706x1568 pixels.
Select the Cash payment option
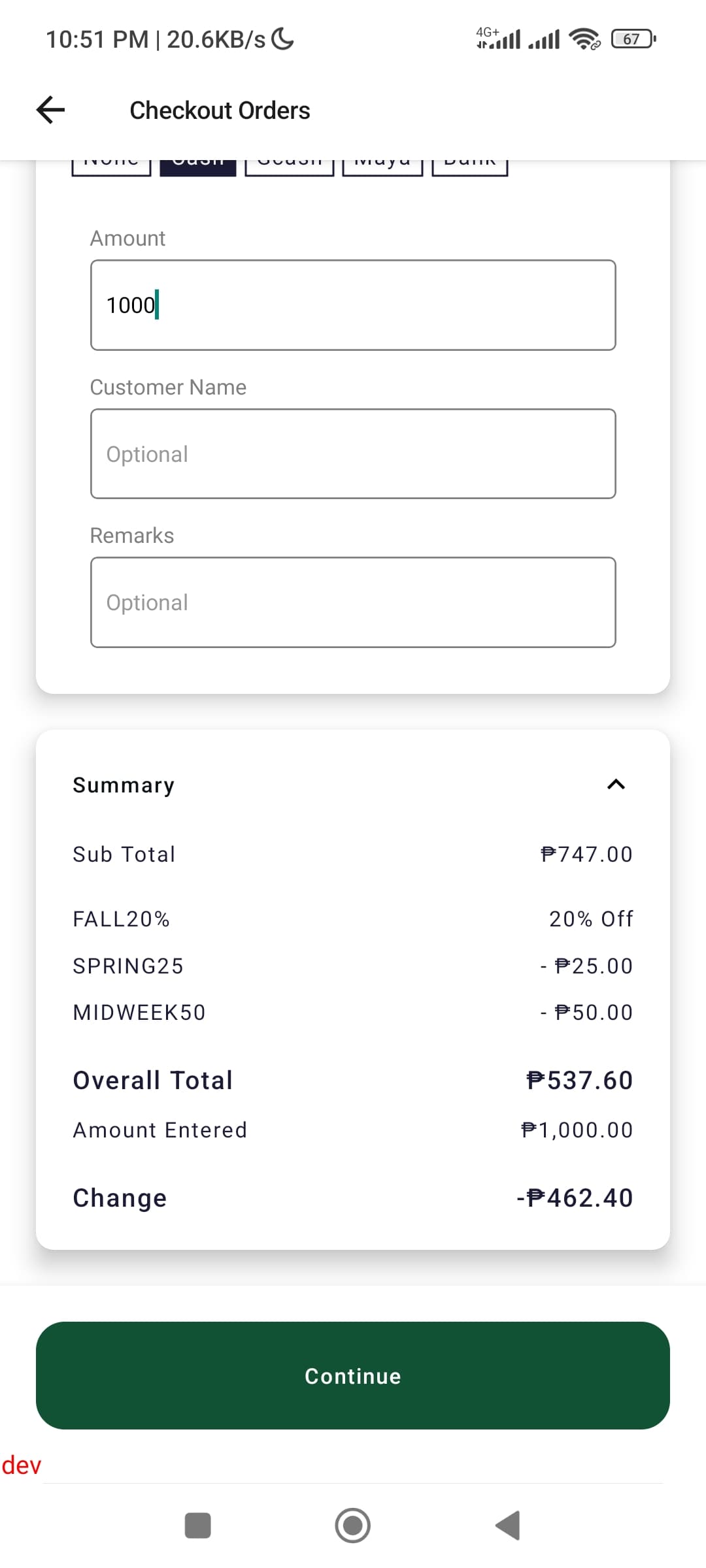click(x=198, y=167)
